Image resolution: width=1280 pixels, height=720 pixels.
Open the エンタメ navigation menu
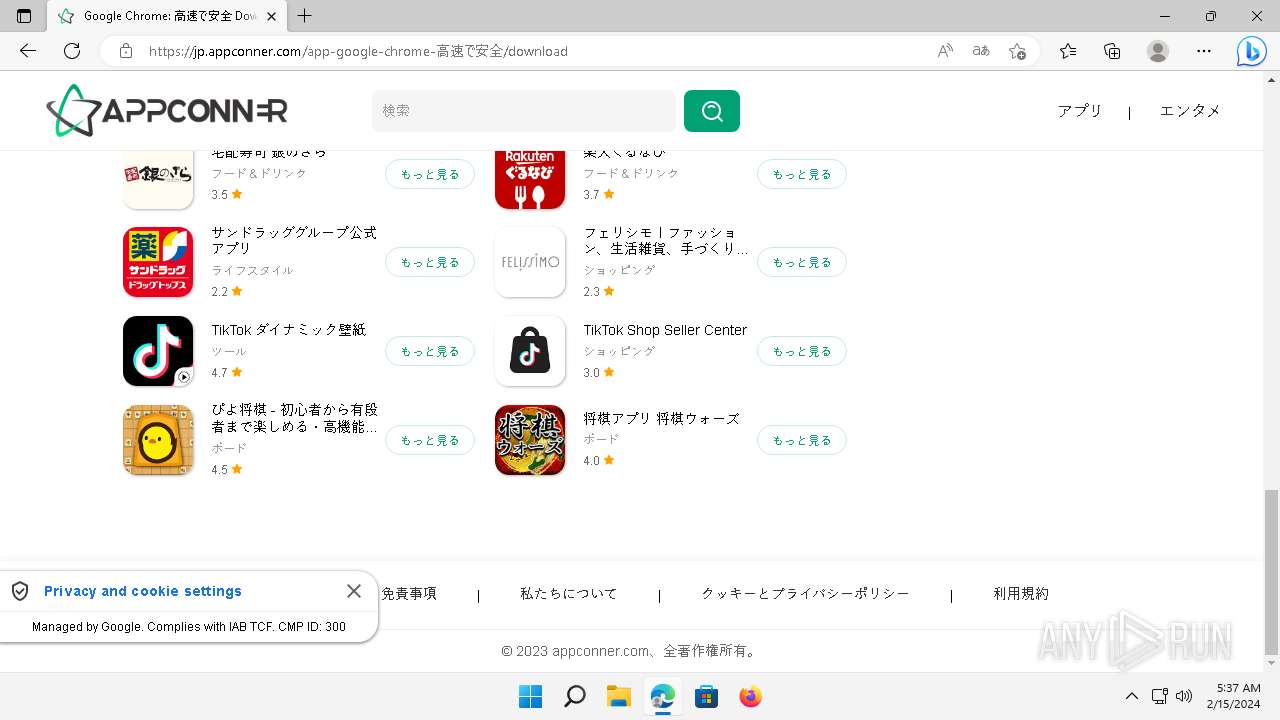(1190, 111)
